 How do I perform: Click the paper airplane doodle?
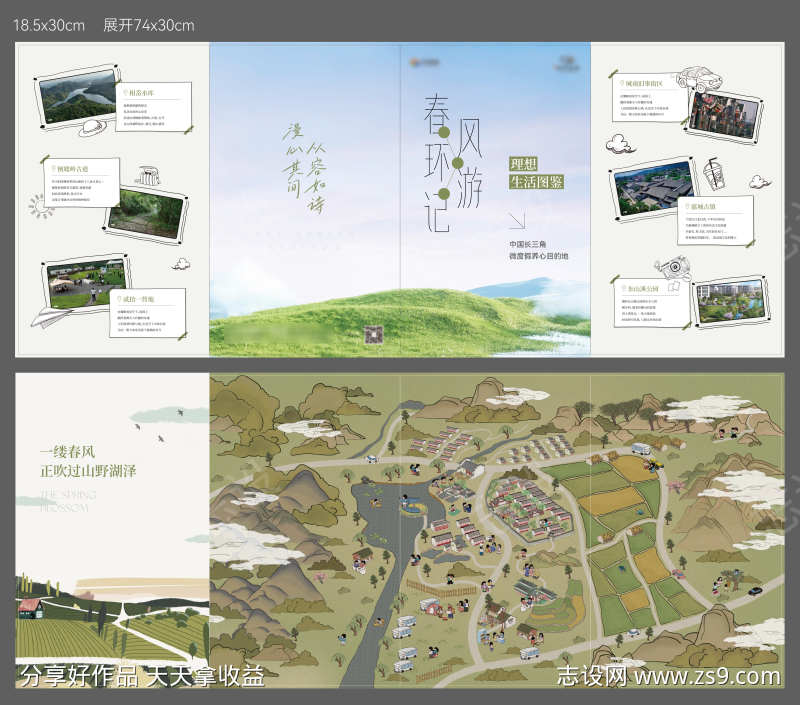pyautogui.click(x=47, y=315)
